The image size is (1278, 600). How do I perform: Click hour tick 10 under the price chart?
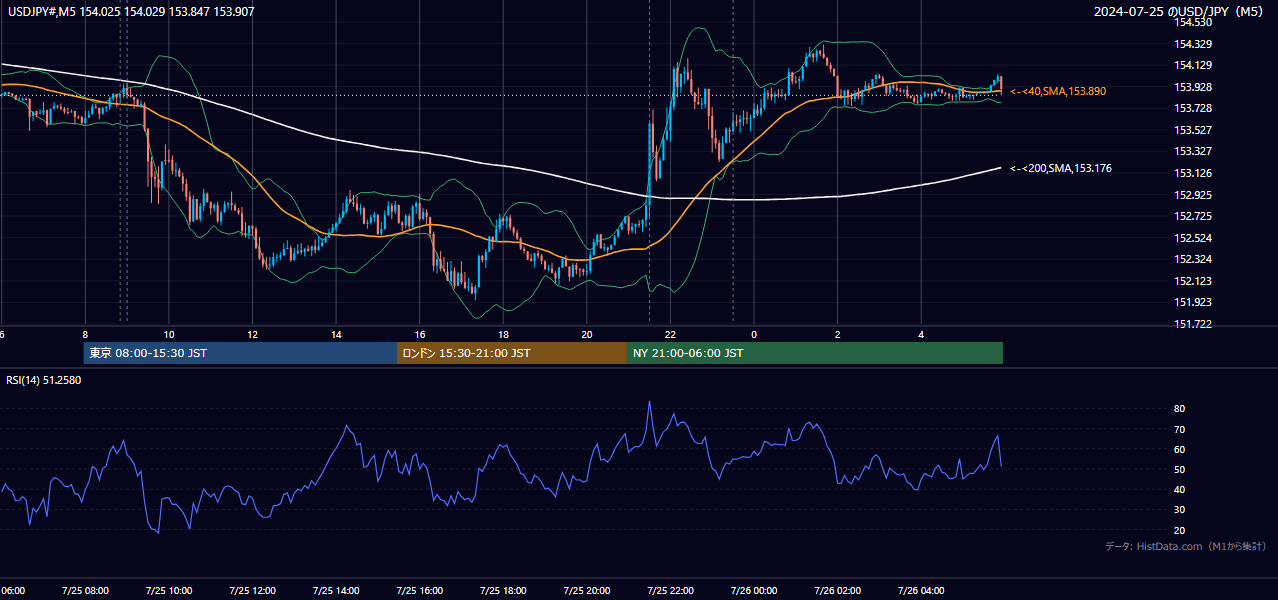coord(169,334)
